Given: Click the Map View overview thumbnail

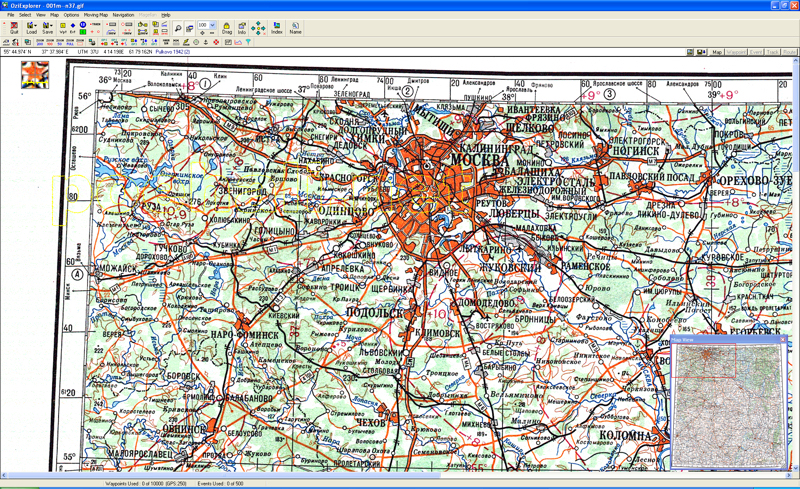Looking at the screenshot, I should 728,406.
